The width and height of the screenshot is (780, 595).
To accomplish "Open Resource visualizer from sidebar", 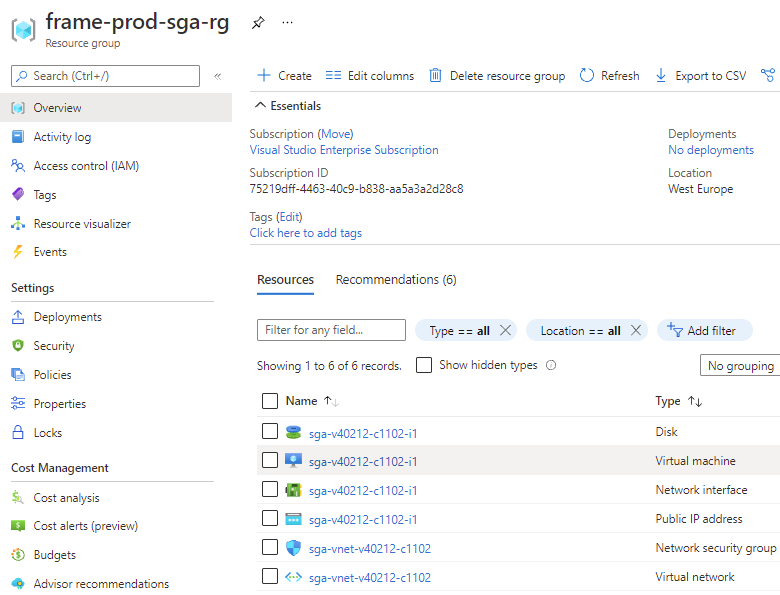I will tap(81, 224).
